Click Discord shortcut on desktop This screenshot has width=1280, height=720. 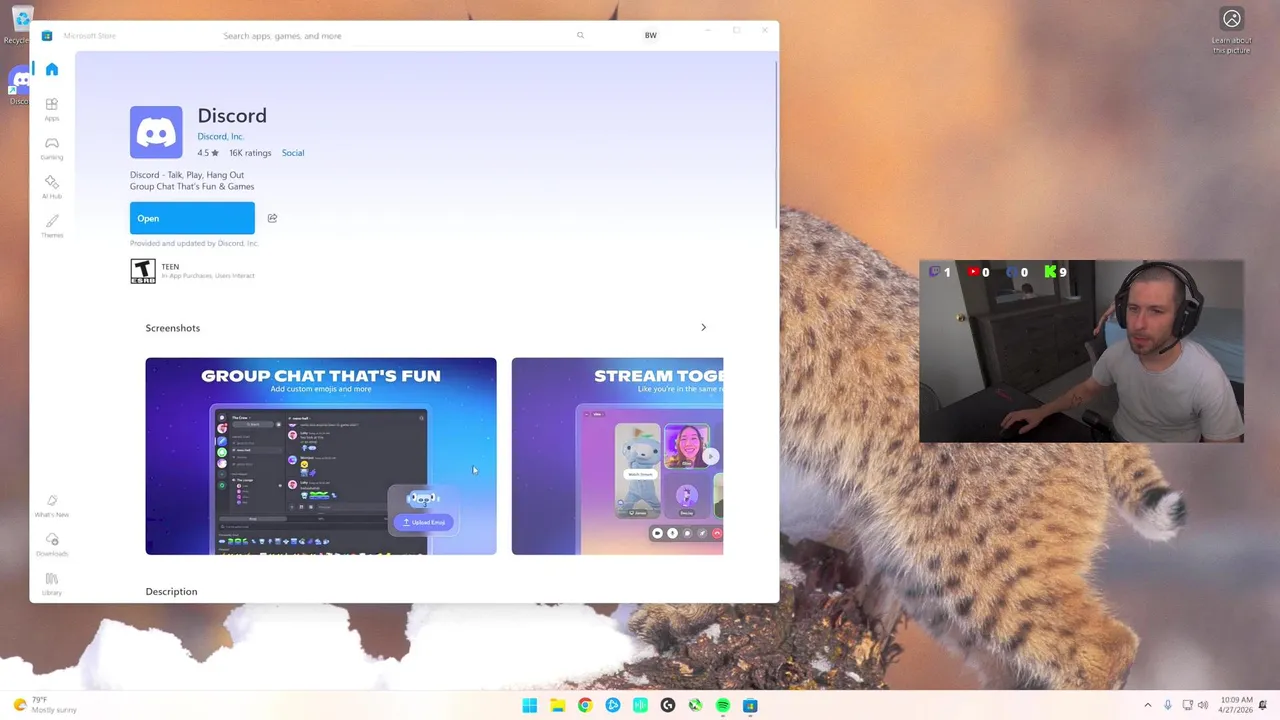19,86
